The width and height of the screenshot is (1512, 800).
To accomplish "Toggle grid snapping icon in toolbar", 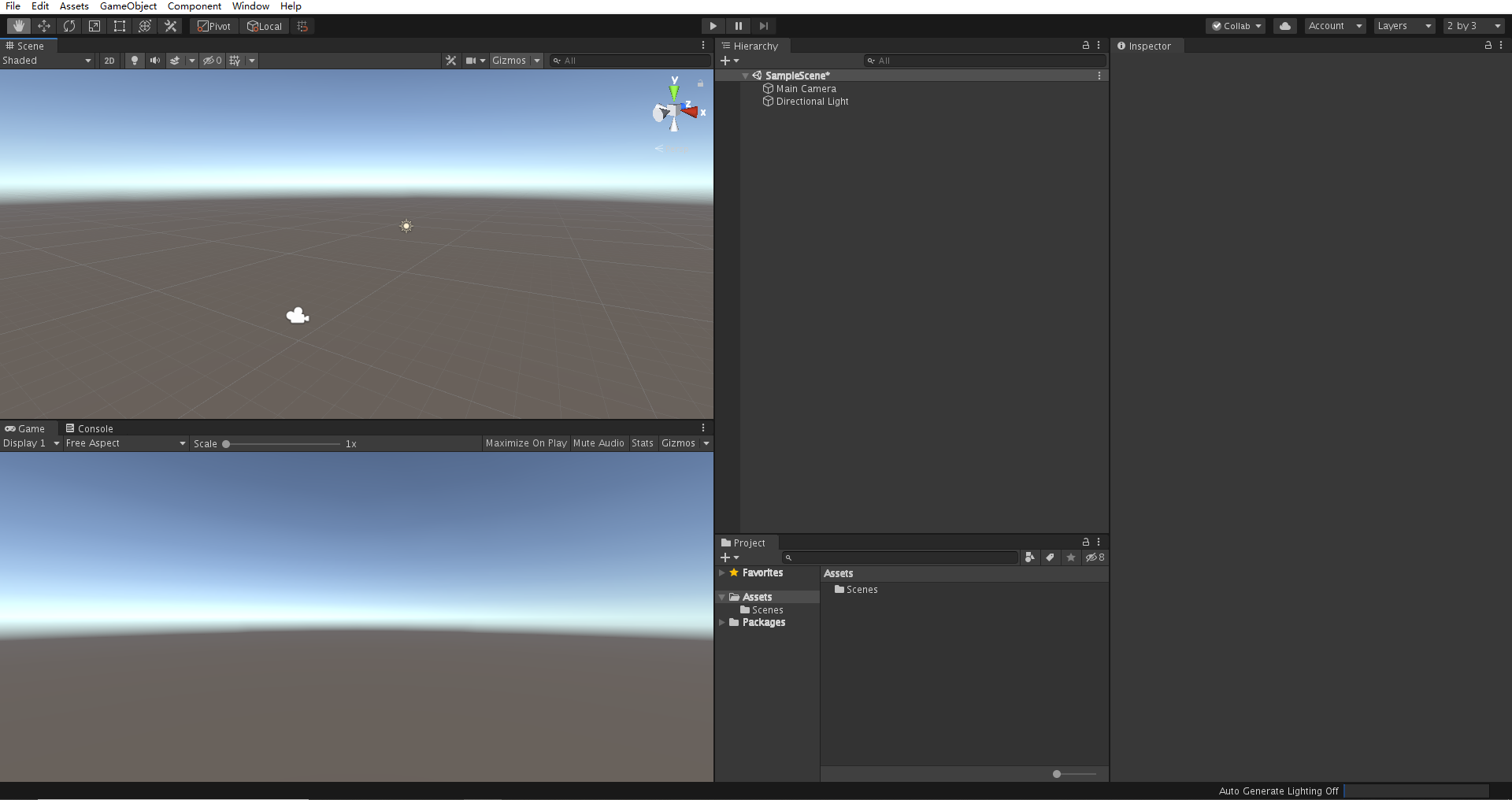I will tap(302, 26).
